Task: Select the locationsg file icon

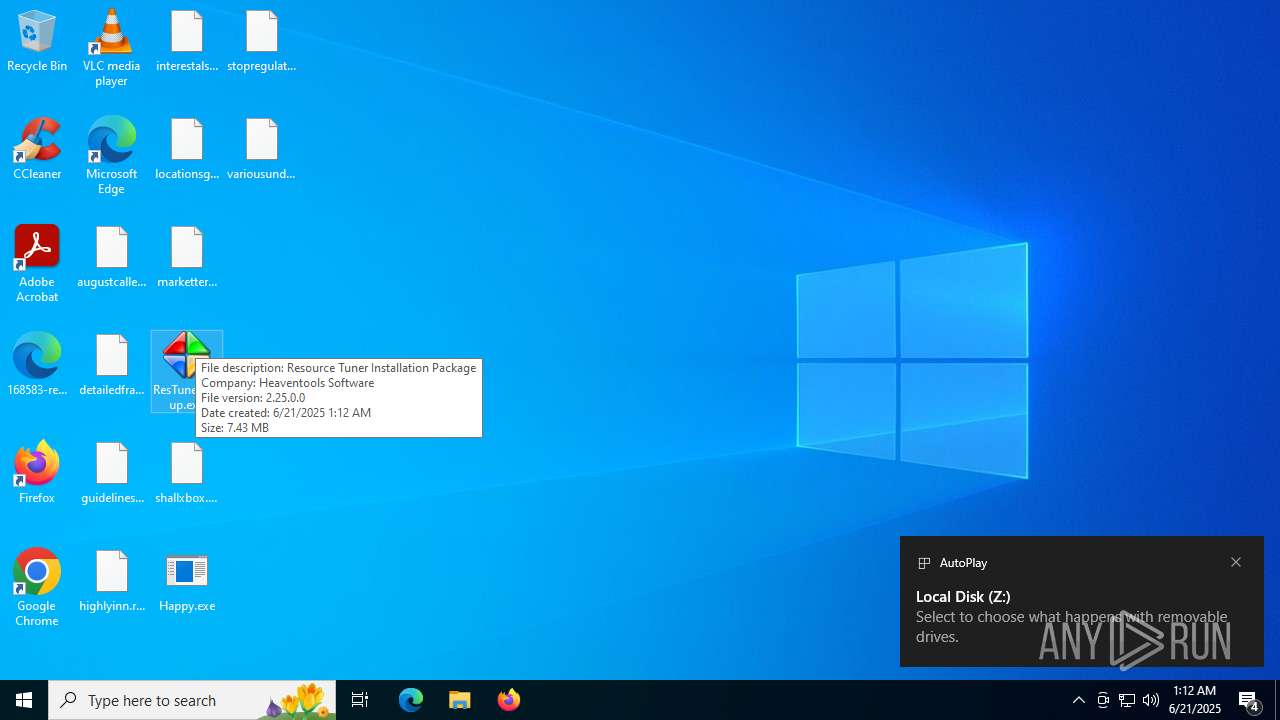Action: coord(187,149)
